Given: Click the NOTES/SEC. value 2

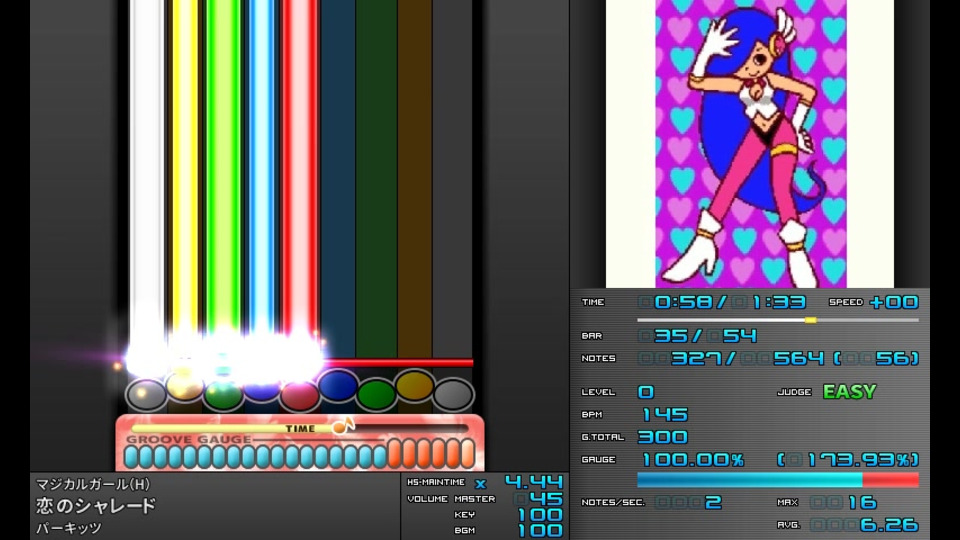Looking at the screenshot, I should tap(713, 503).
